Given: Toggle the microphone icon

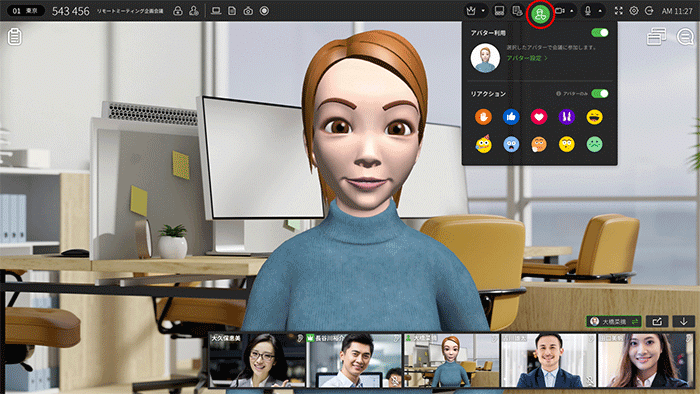Looking at the screenshot, I should pyautogui.click(x=588, y=11).
